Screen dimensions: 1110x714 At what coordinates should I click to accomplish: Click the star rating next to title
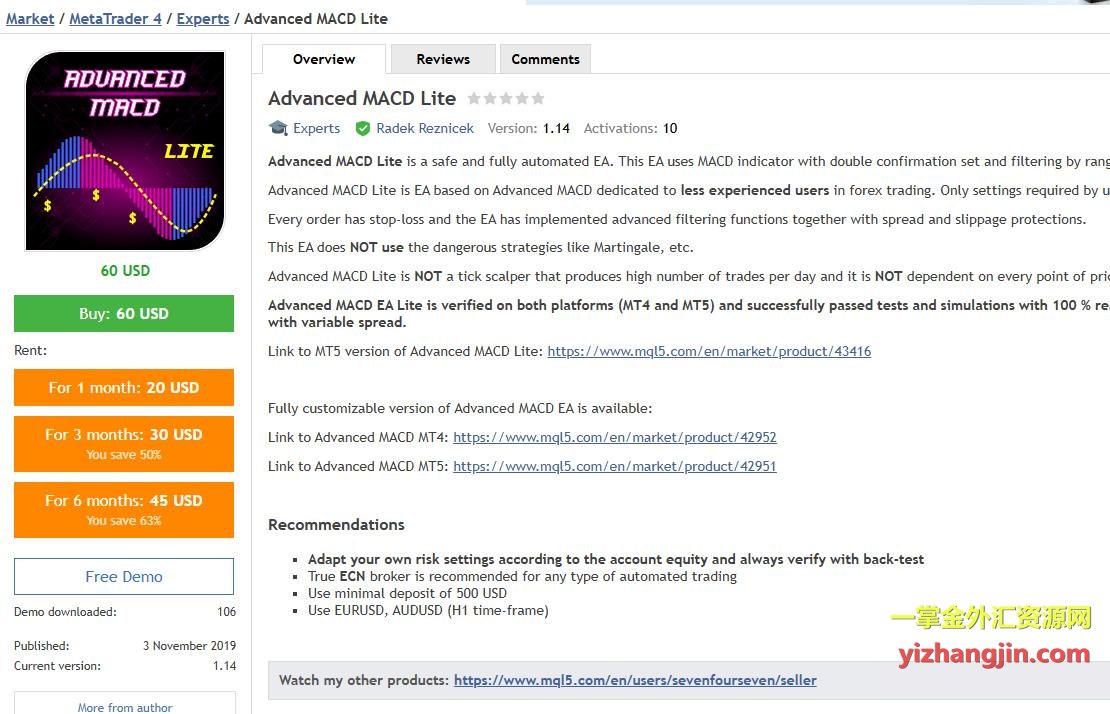[506, 98]
